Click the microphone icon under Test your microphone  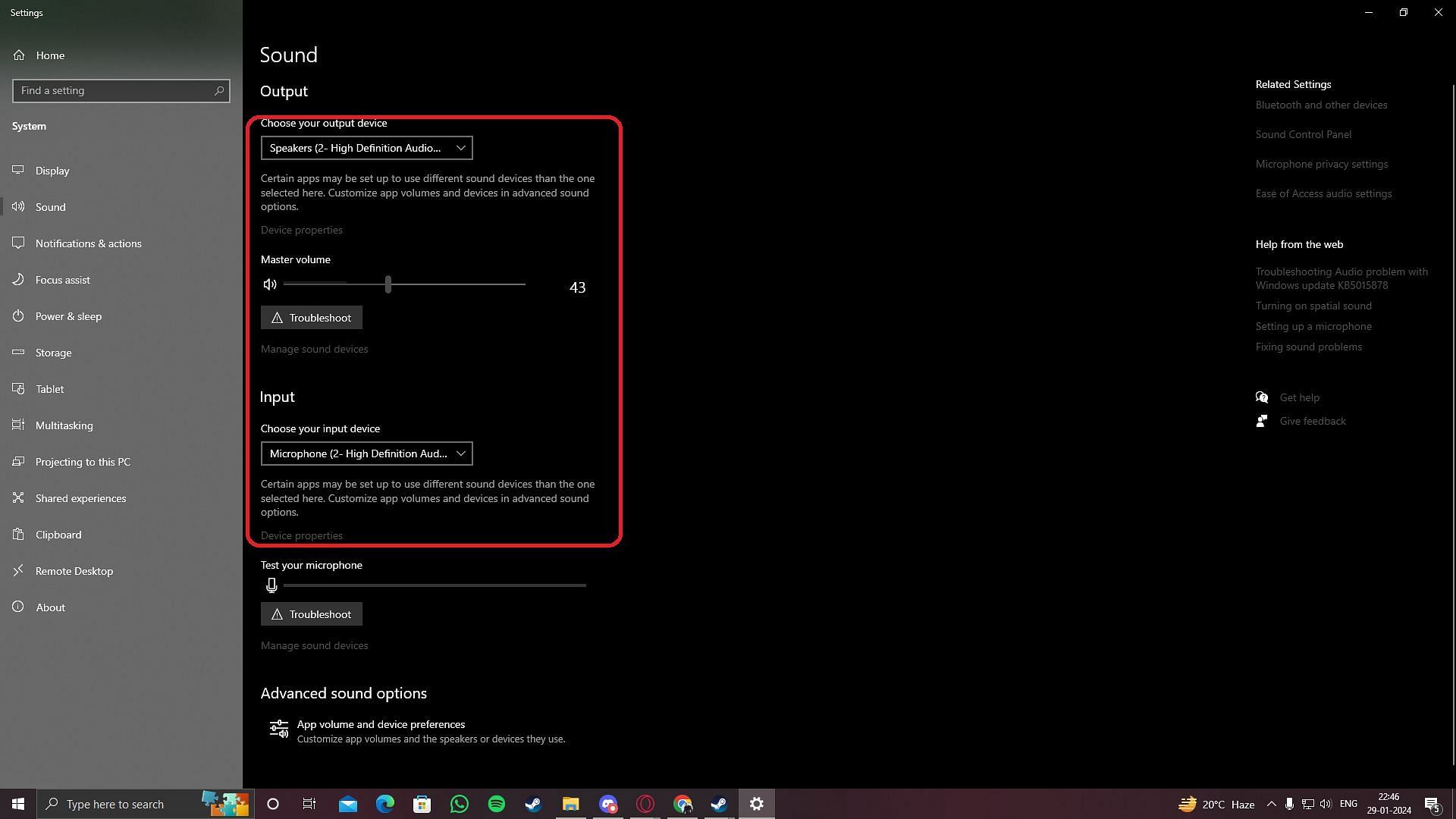coord(271,585)
